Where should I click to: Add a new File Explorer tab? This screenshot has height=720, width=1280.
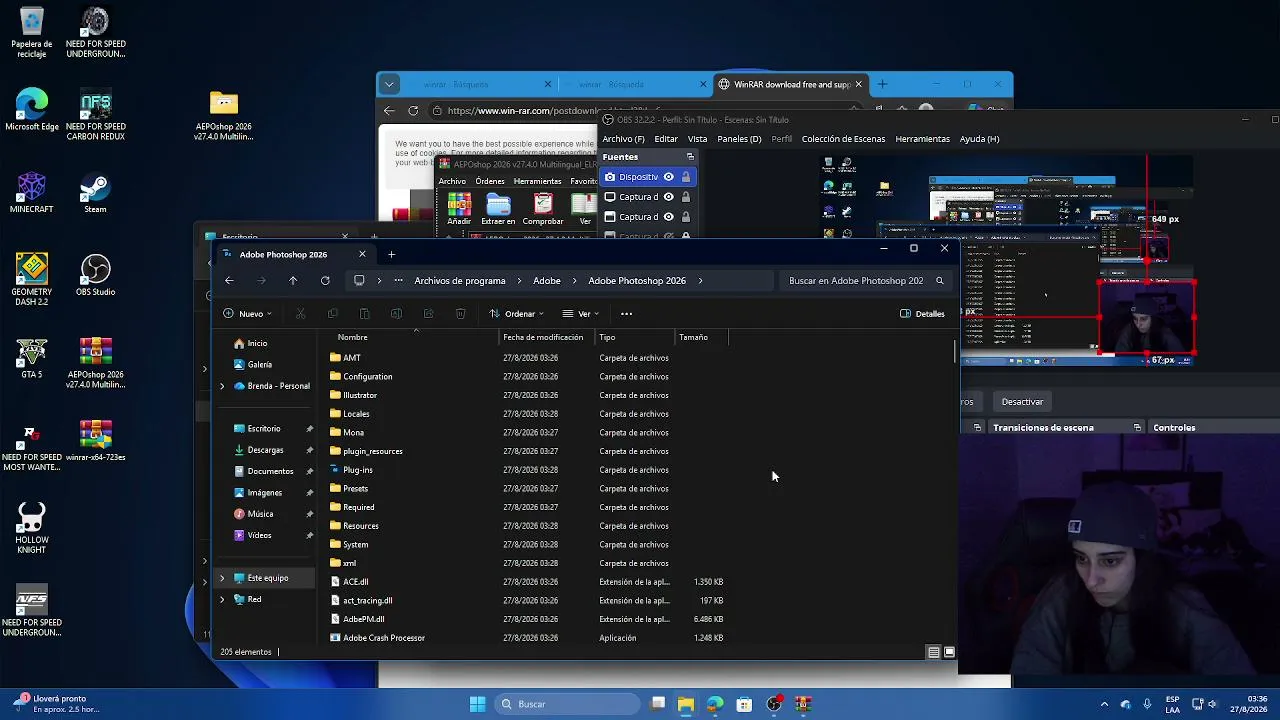coord(391,254)
